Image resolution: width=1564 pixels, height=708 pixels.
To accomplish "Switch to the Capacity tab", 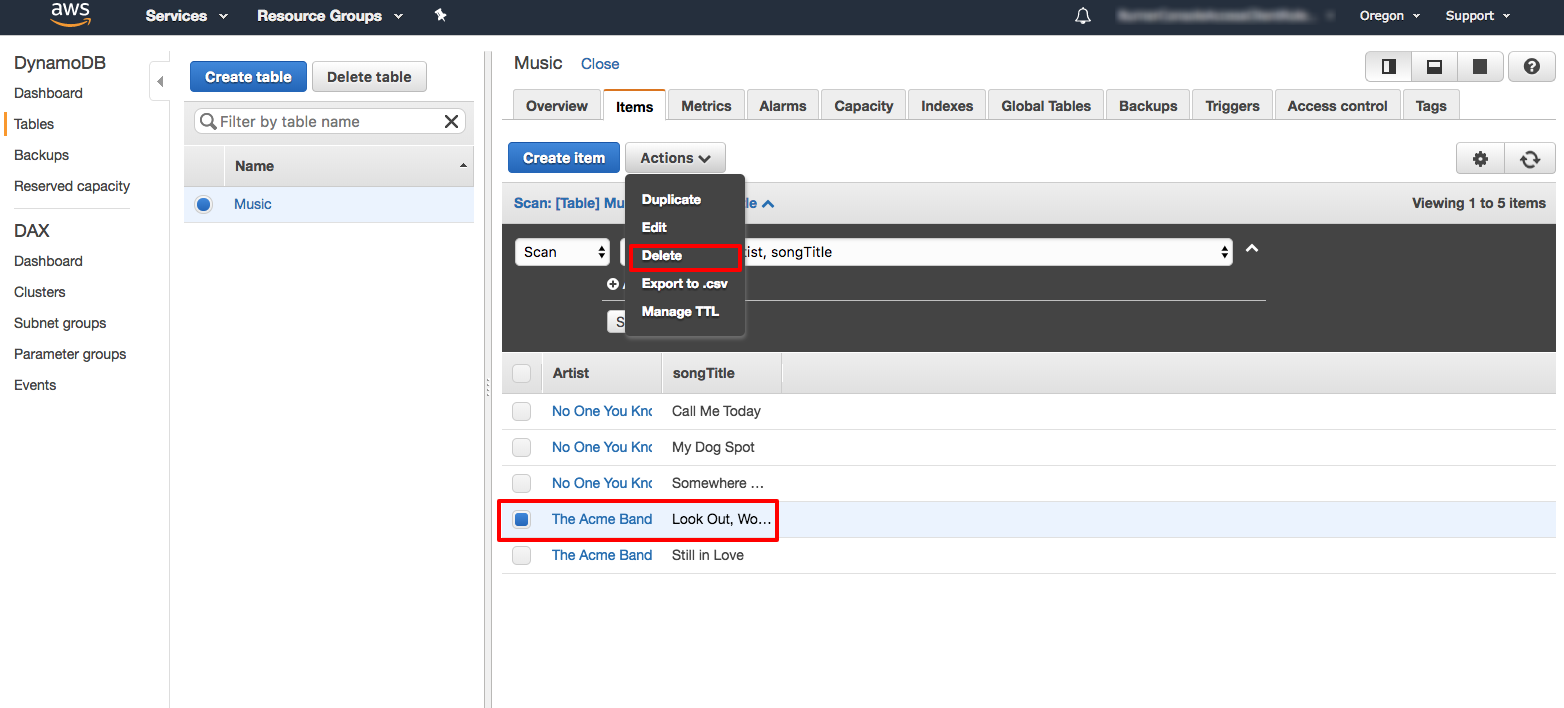I will 864,106.
